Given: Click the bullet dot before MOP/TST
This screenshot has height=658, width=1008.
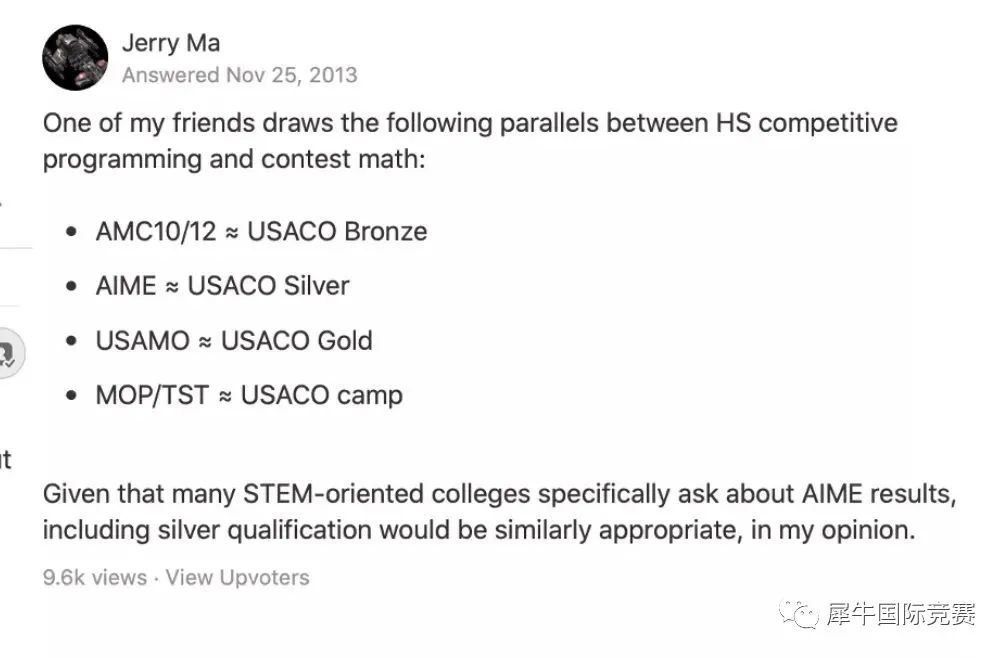Looking at the screenshot, I should pyautogui.click(x=71, y=396).
